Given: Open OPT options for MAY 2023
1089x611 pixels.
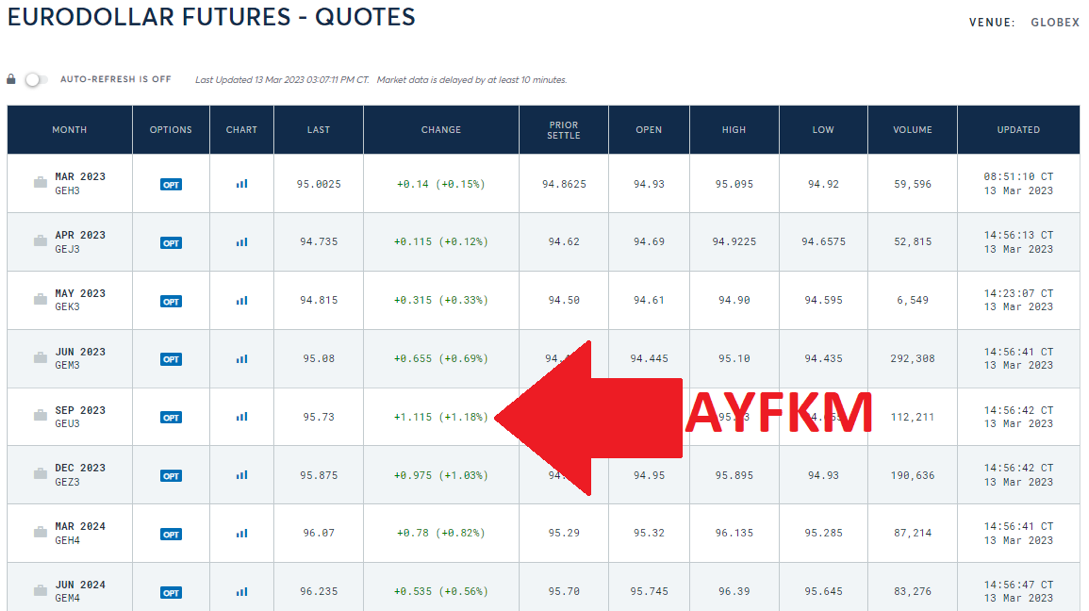Looking at the screenshot, I should [x=171, y=301].
